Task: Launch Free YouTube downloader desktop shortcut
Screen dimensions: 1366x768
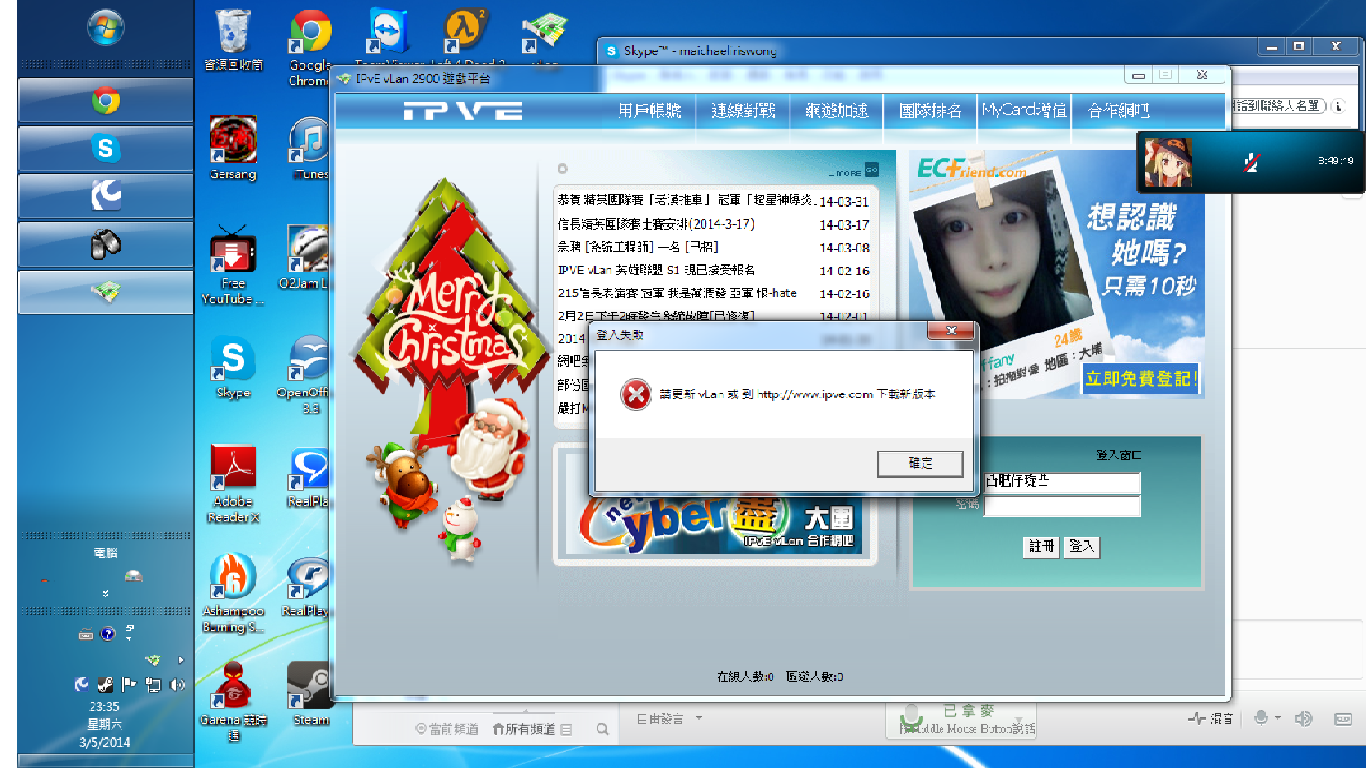Action: (233, 265)
